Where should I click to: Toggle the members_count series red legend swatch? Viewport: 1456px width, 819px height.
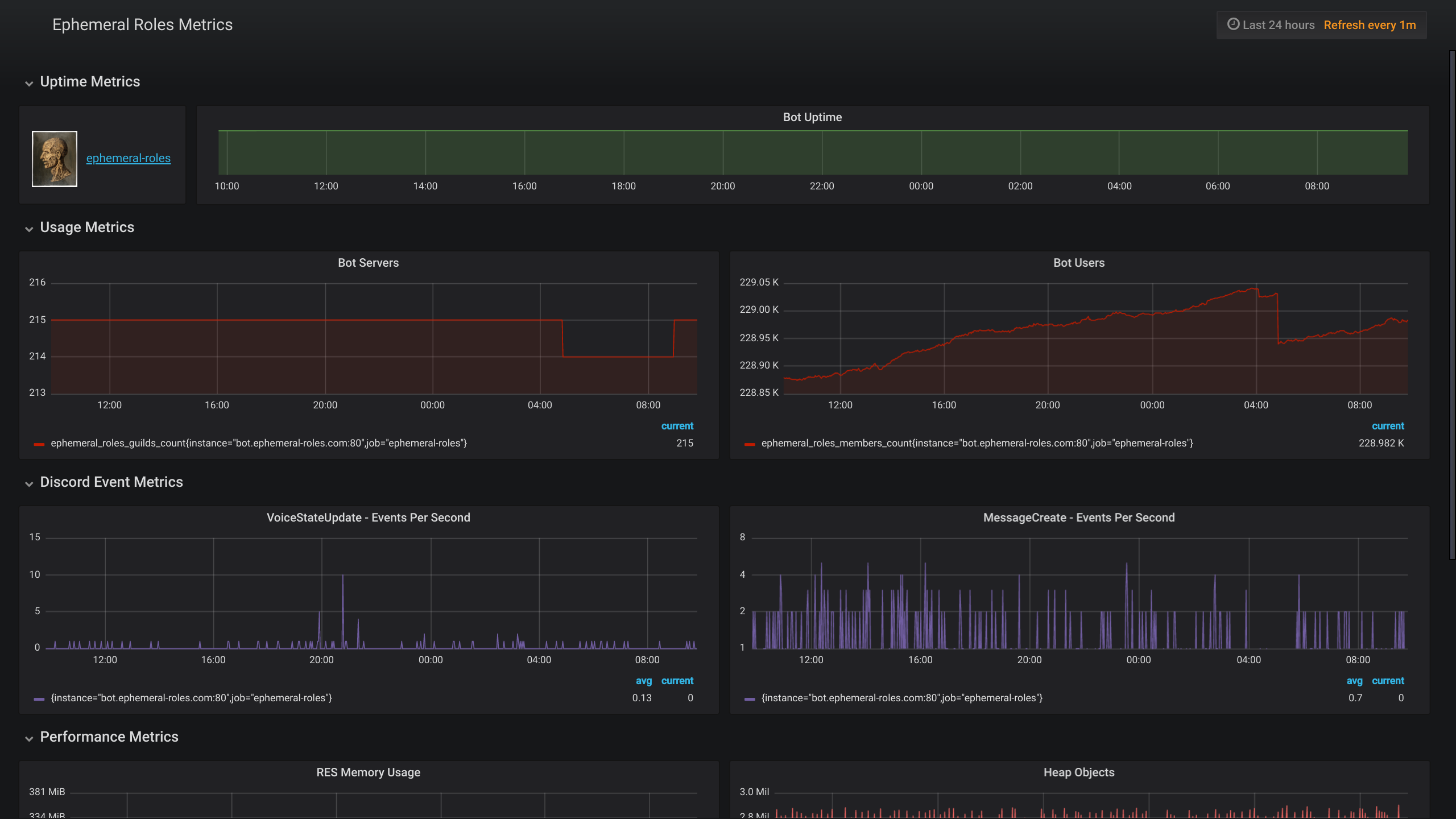[750, 444]
